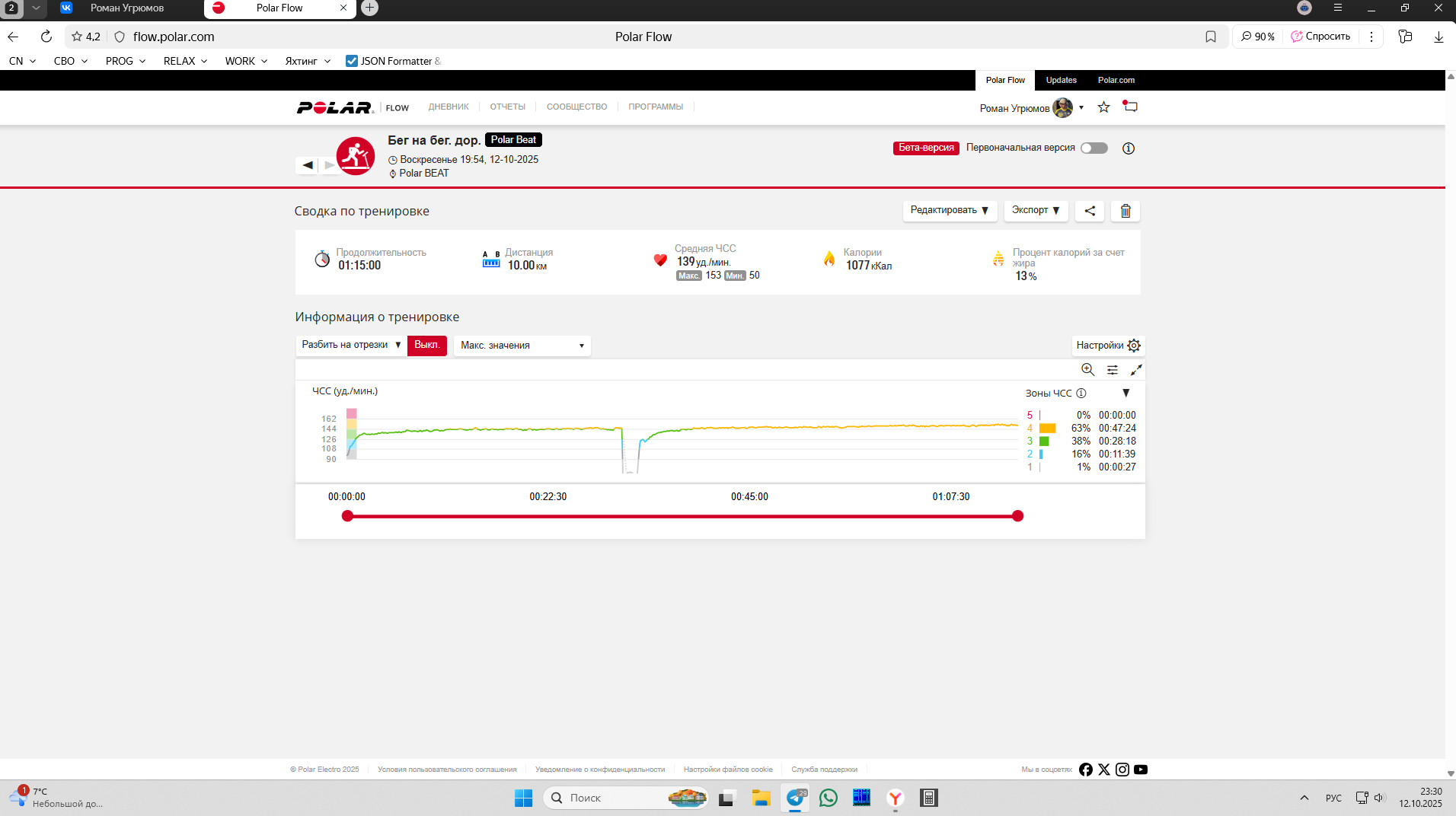
Task: Open Условия пользовательского соглашения link
Action: (447, 770)
